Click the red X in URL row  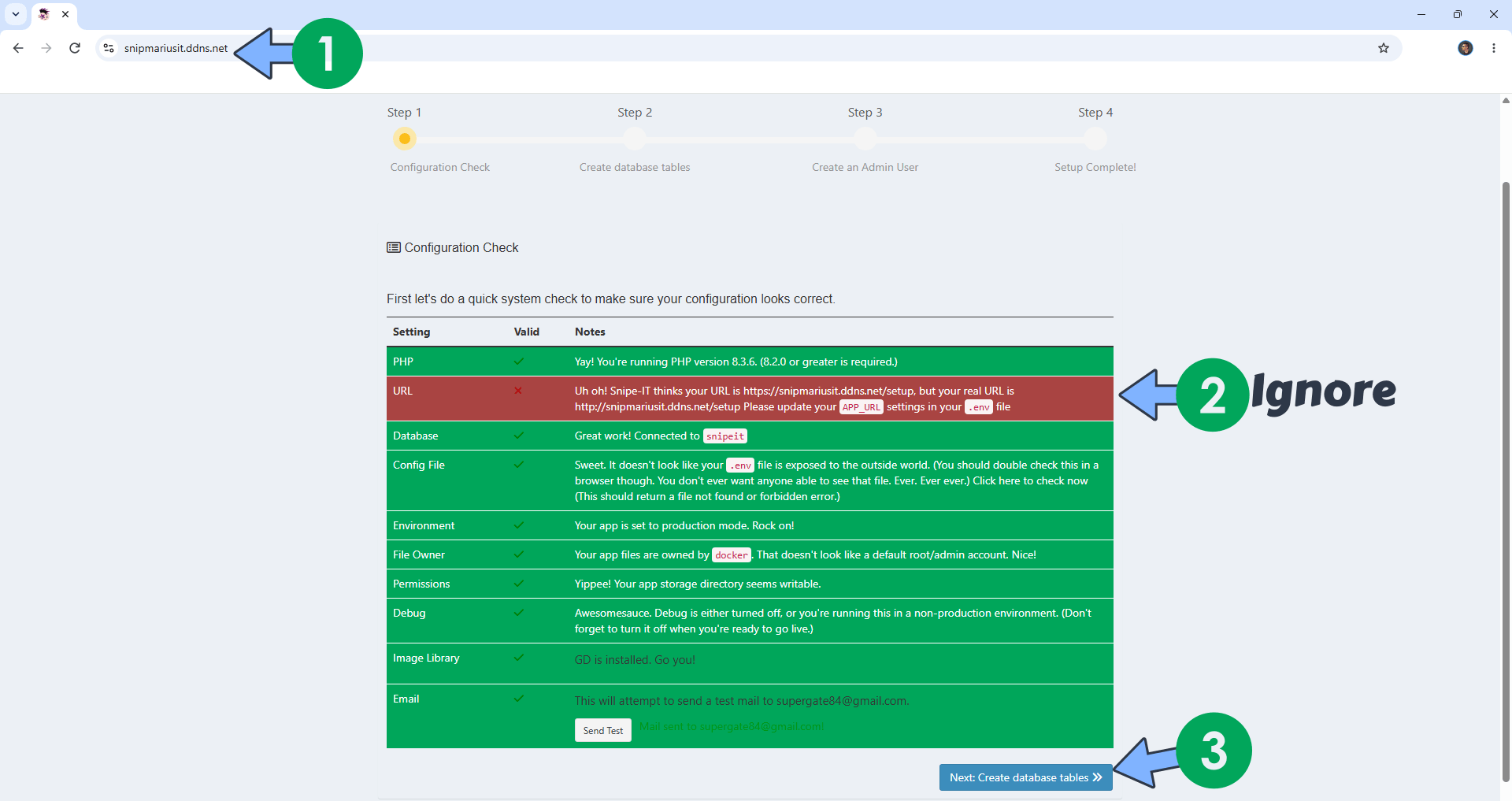(x=518, y=391)
